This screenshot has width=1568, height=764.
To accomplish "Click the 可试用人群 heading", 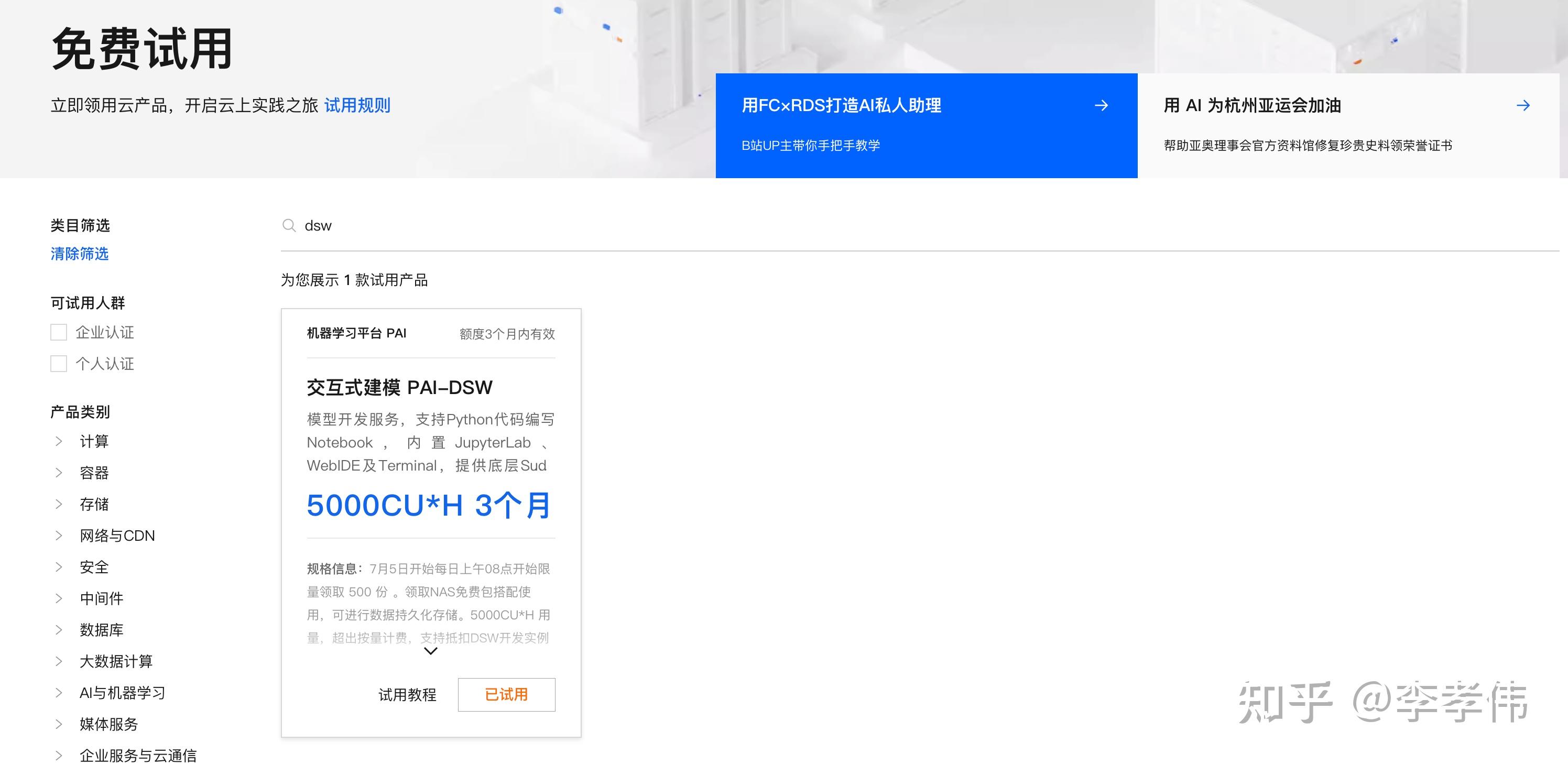I will tap(88, 303).
